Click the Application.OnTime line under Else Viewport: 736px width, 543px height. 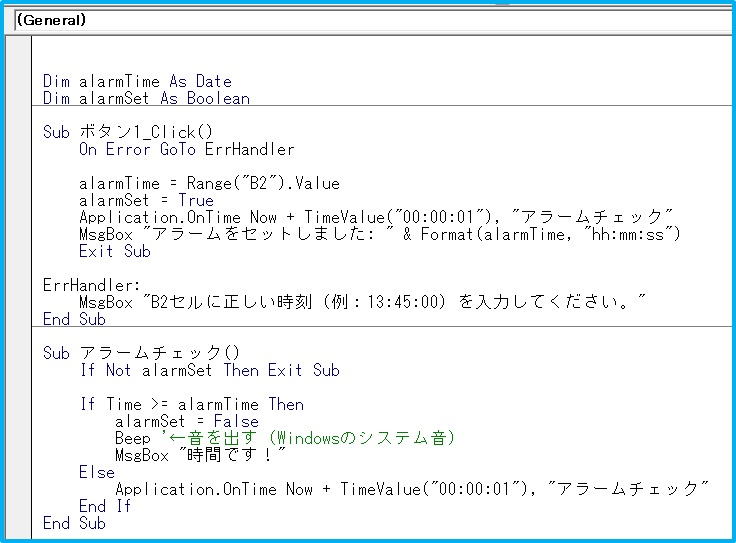pyautogui.click(x=412, y=489)
